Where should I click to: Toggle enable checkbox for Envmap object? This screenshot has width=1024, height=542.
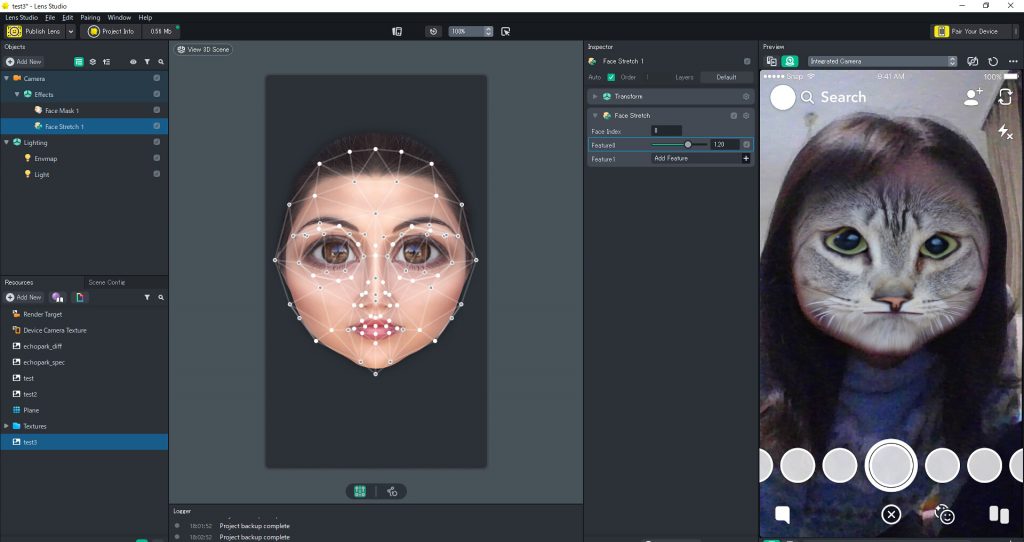[x=157, y=158]
